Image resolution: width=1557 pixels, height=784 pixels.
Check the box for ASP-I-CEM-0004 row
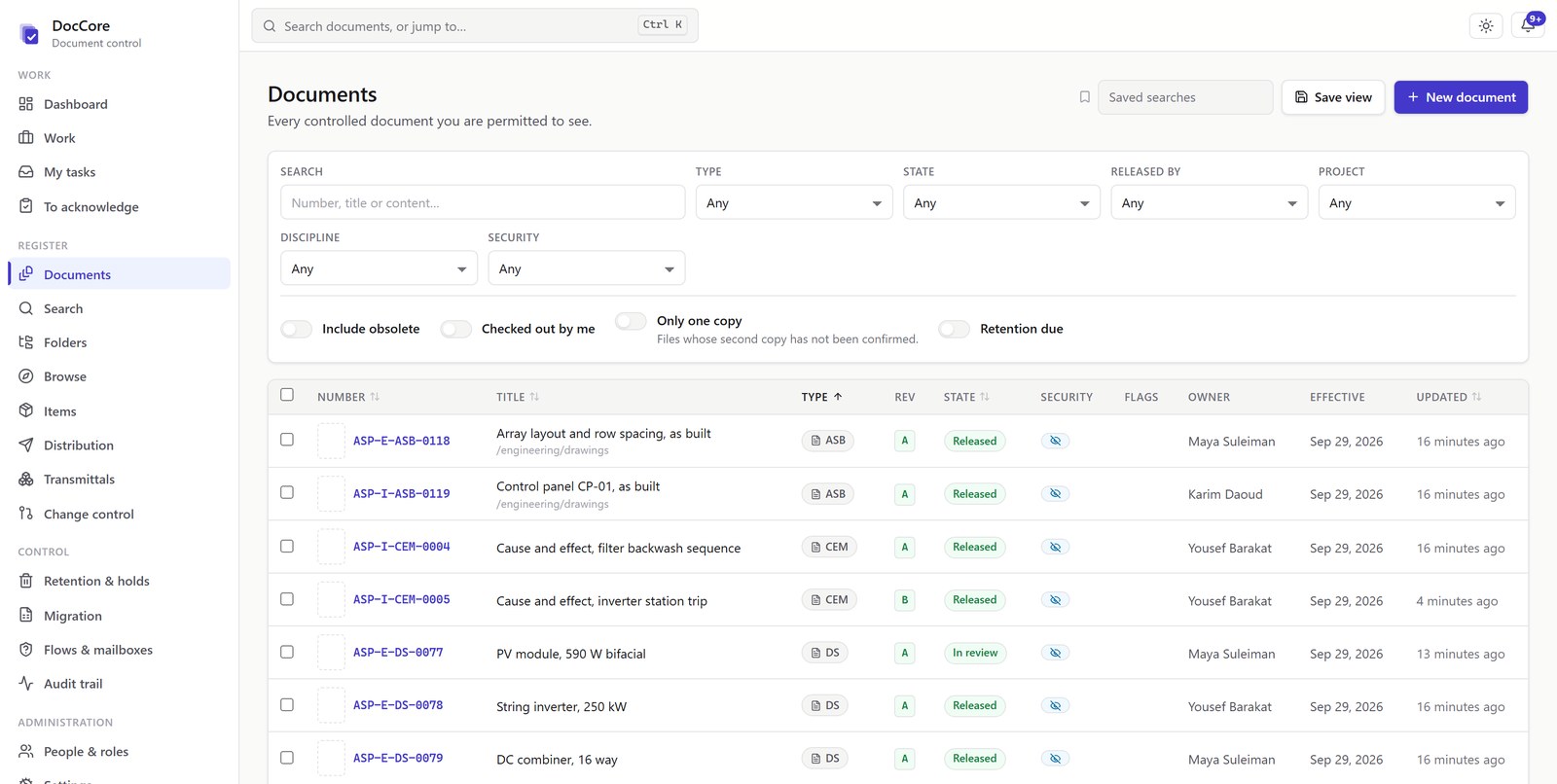pyautogui.click(x=287, y=546)
